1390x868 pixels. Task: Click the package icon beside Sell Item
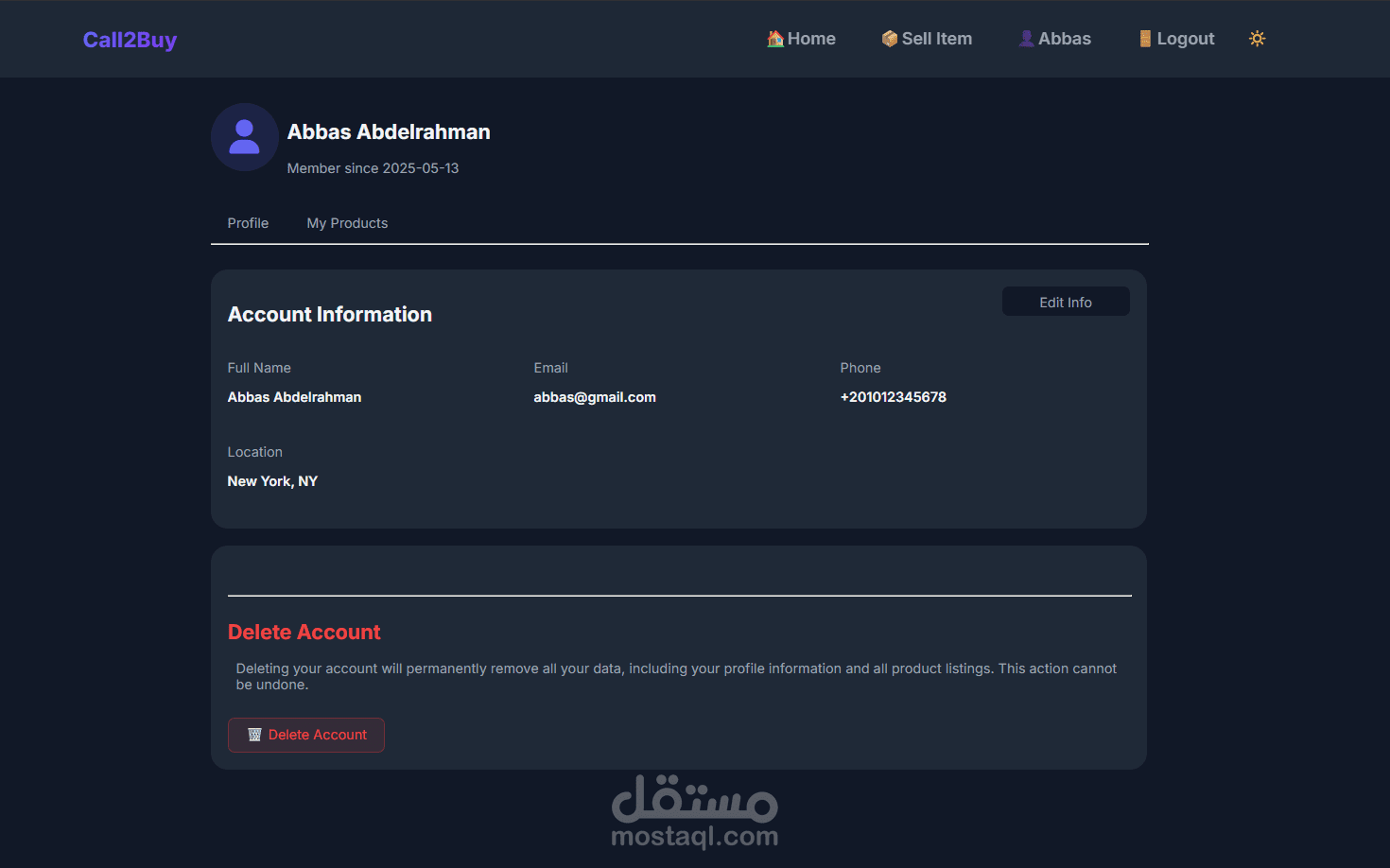point(889,39)
